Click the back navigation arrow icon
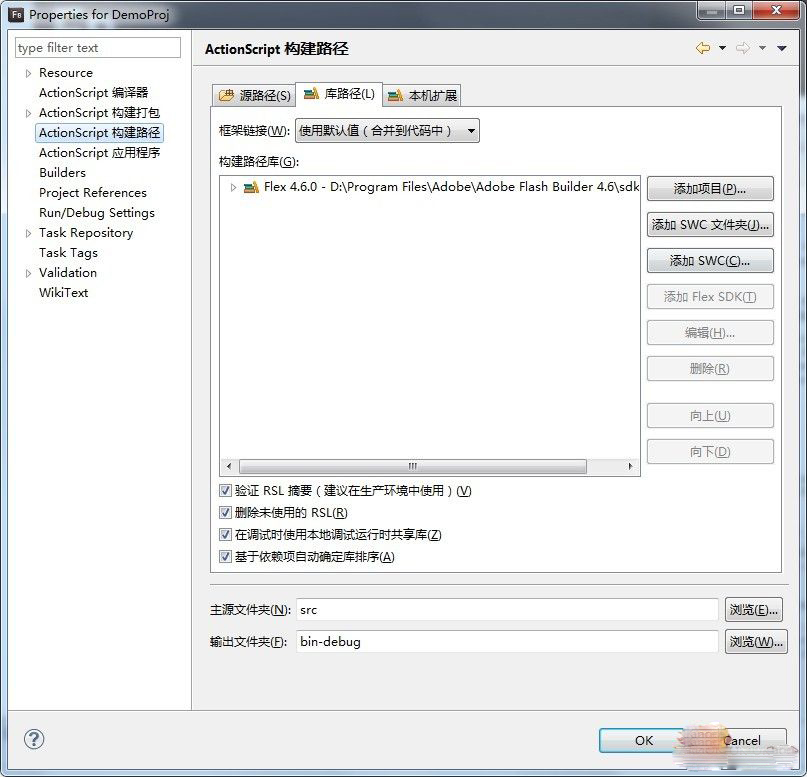Screen dimensions: 807x777 (703, 48)
